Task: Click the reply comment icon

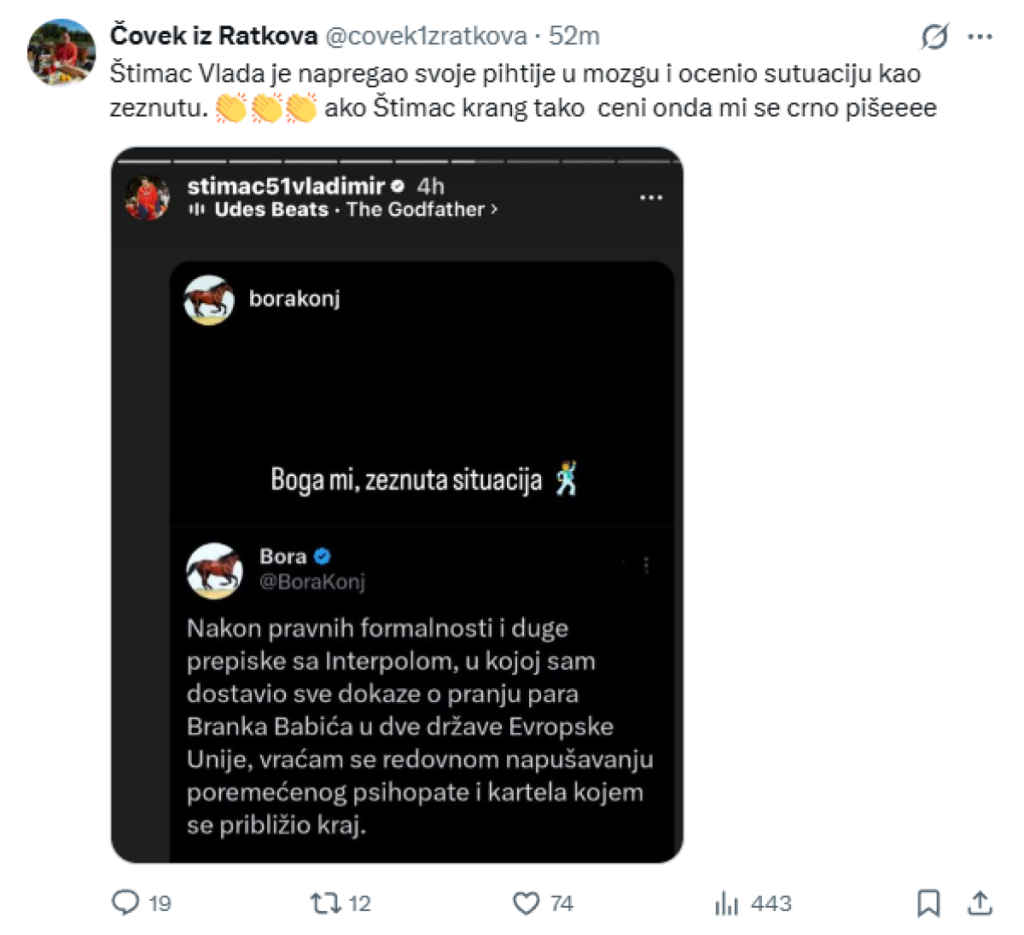Action: [x=125, y=903]
